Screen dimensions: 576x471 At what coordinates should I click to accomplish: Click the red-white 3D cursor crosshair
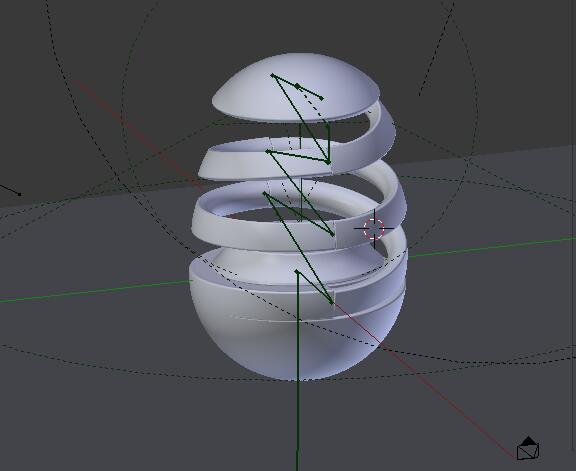coord(374,229)
